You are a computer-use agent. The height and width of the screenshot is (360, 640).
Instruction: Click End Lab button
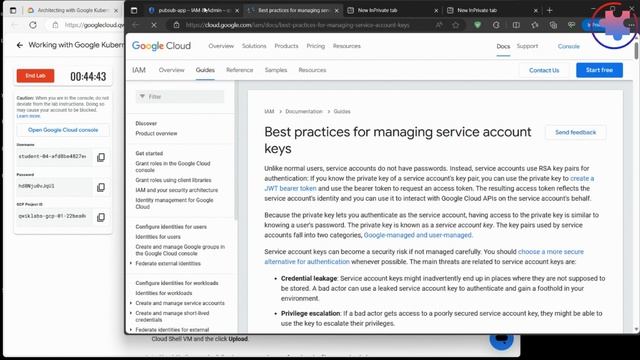(35, 76)
